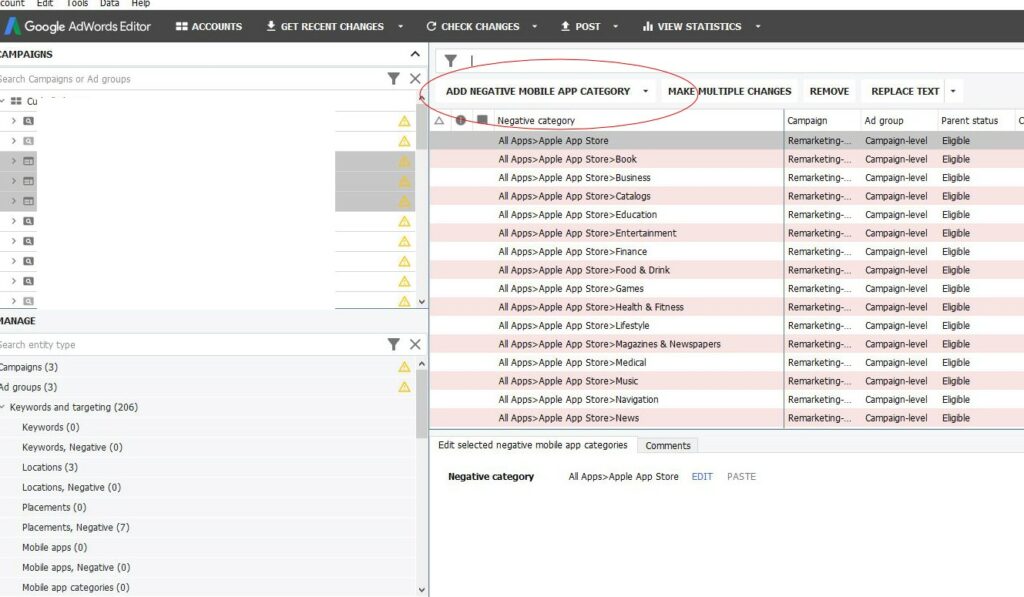Sort by the error circle column header
This screenshot has height=597, width=1024.
(x=460, y=120)
